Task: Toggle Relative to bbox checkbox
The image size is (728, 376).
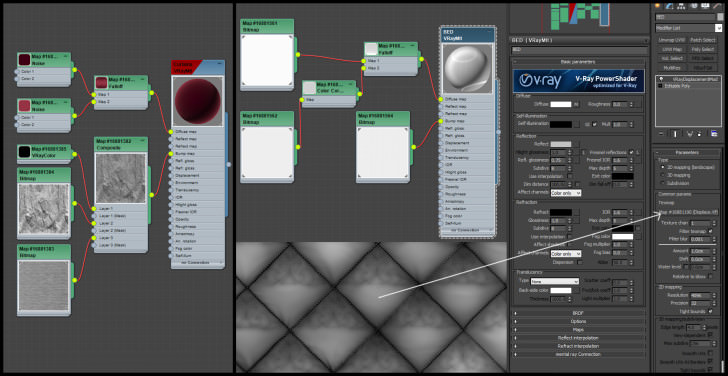Action: [710, 276]
